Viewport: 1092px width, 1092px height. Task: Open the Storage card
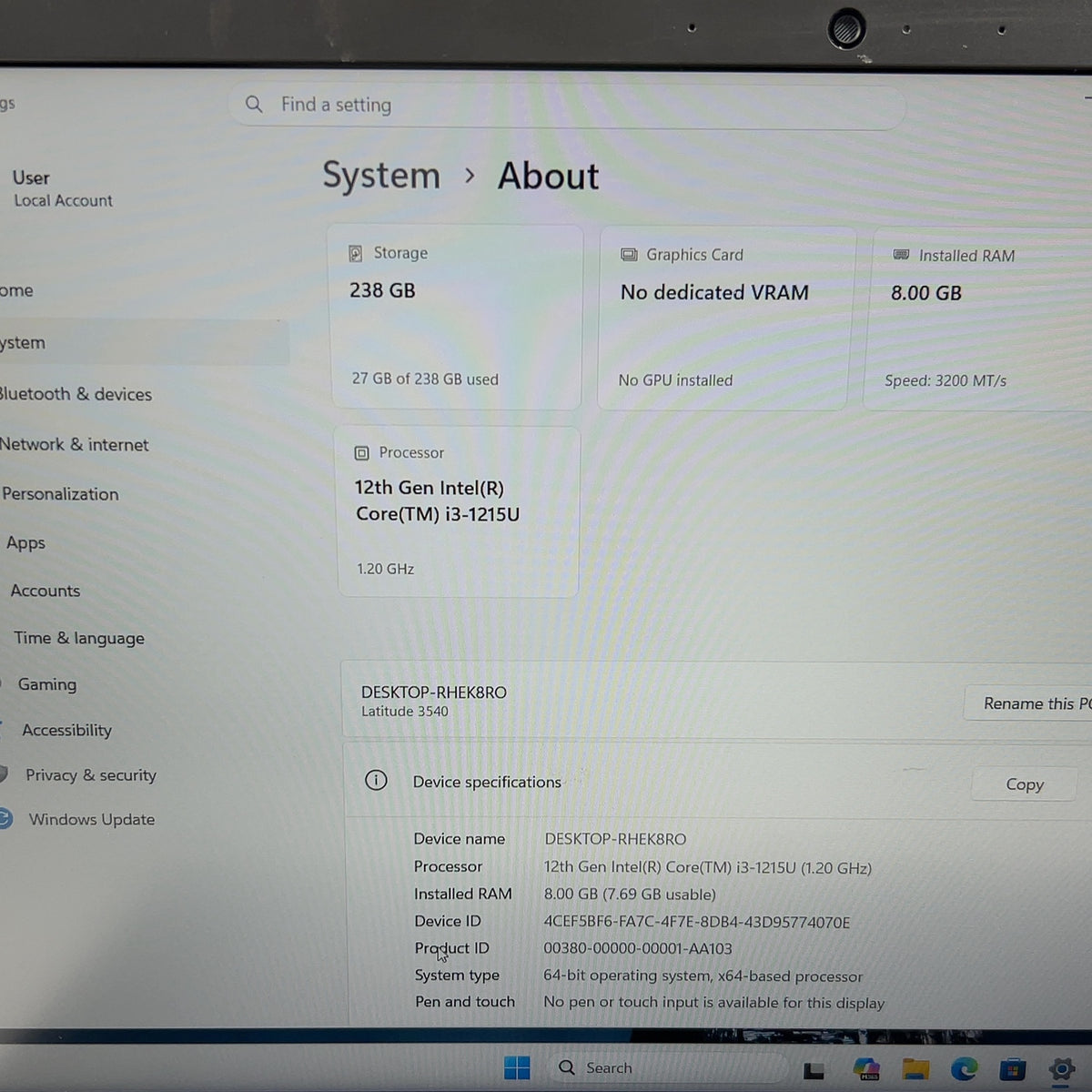(455, 318)
